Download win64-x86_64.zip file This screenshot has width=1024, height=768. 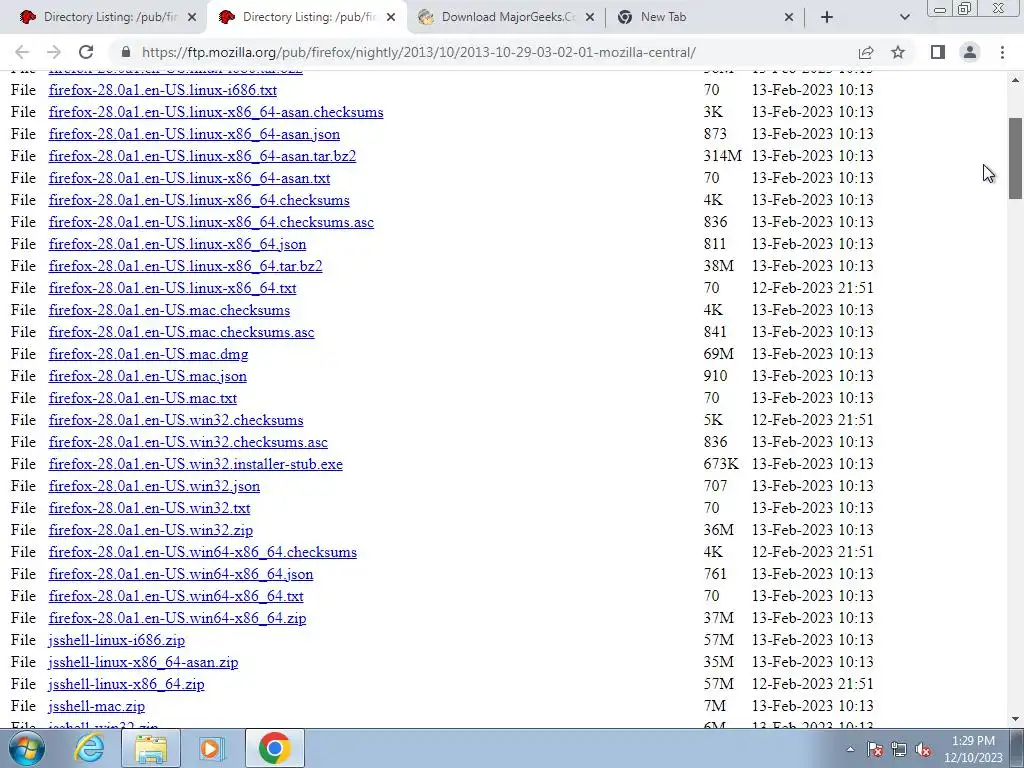pyautogui.click(x=177, y=618)
